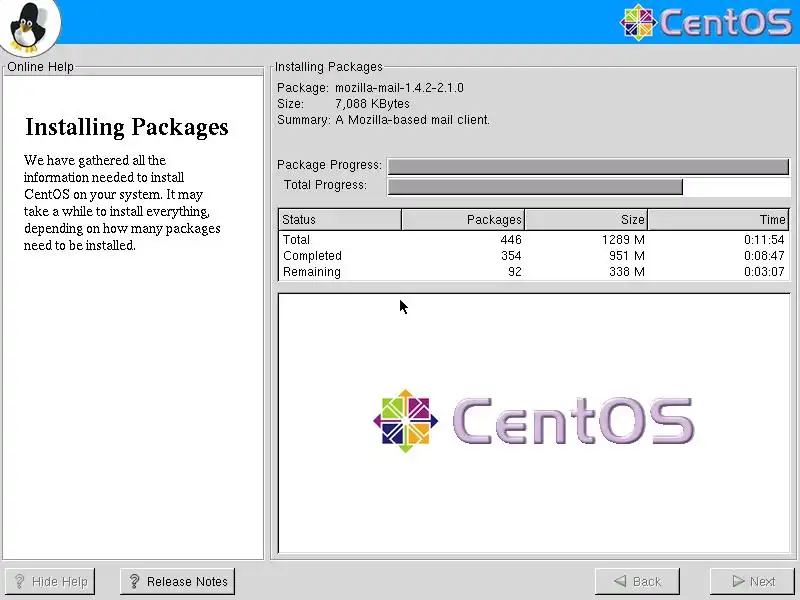Click the left arrow icon on Back

(620, 581)
